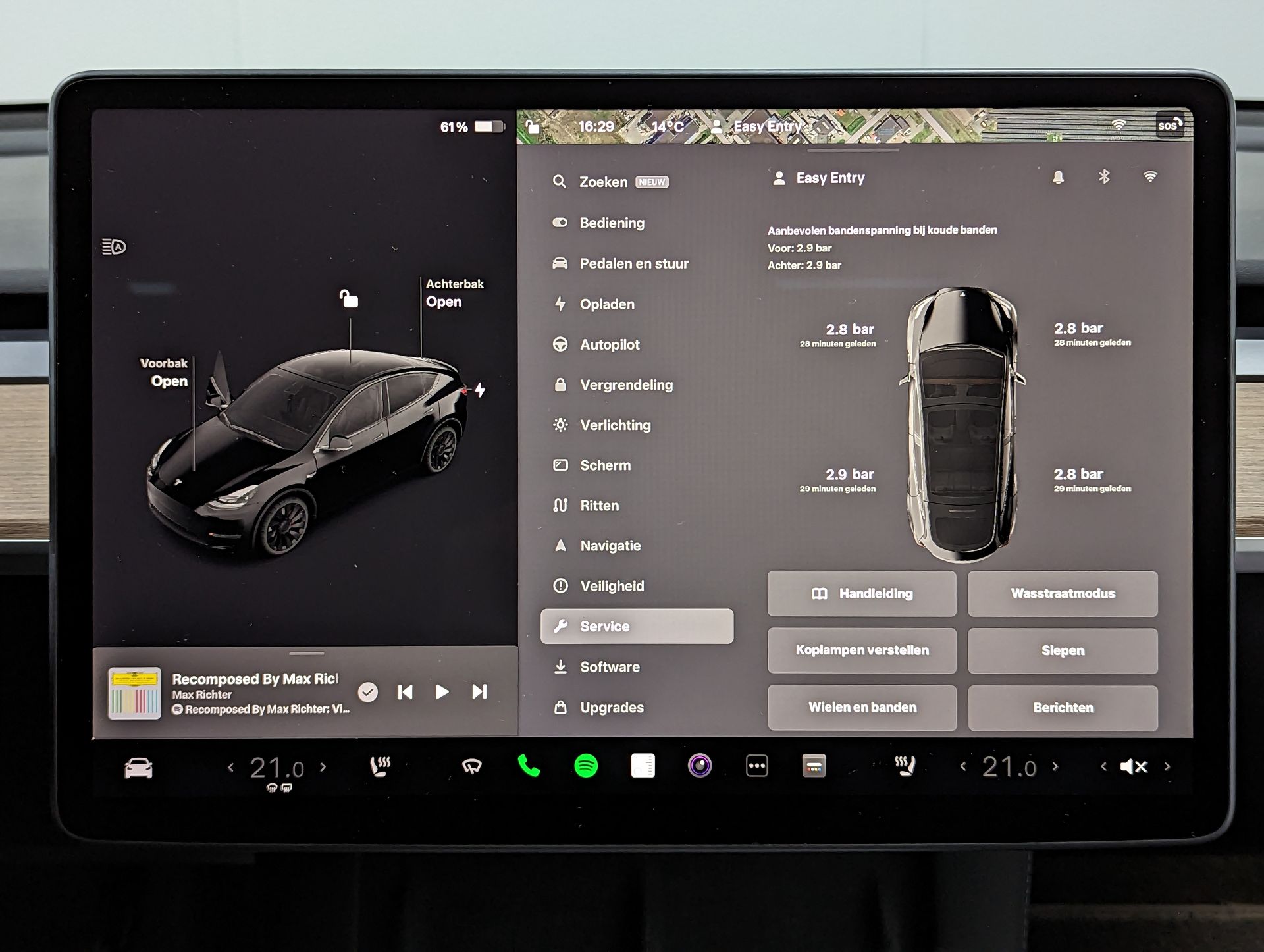Turn on driver seat heating
The width and height of the screenshot is (1264, 952).
(x=381, y=766)
